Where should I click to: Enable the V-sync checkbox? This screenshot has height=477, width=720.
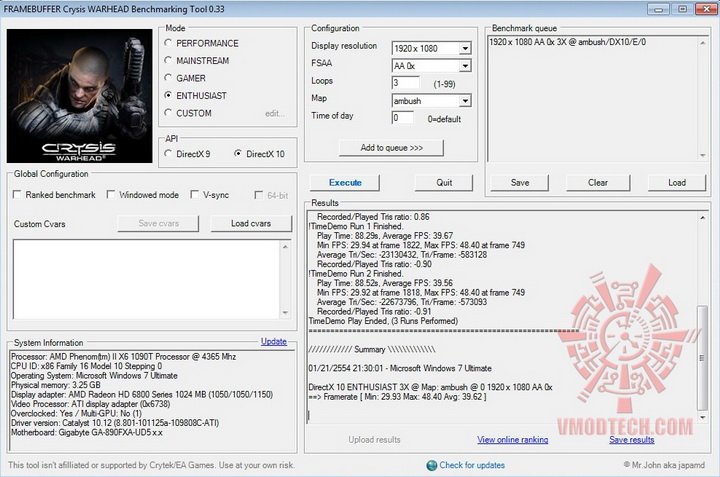tap(195, 195)
